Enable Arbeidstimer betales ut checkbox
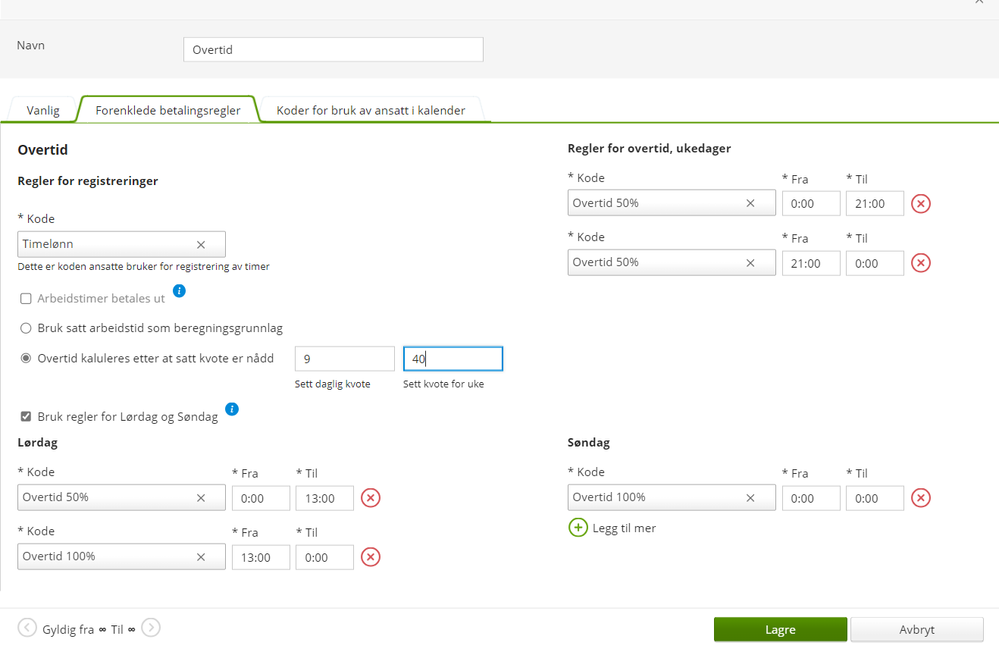 [26, 299]
